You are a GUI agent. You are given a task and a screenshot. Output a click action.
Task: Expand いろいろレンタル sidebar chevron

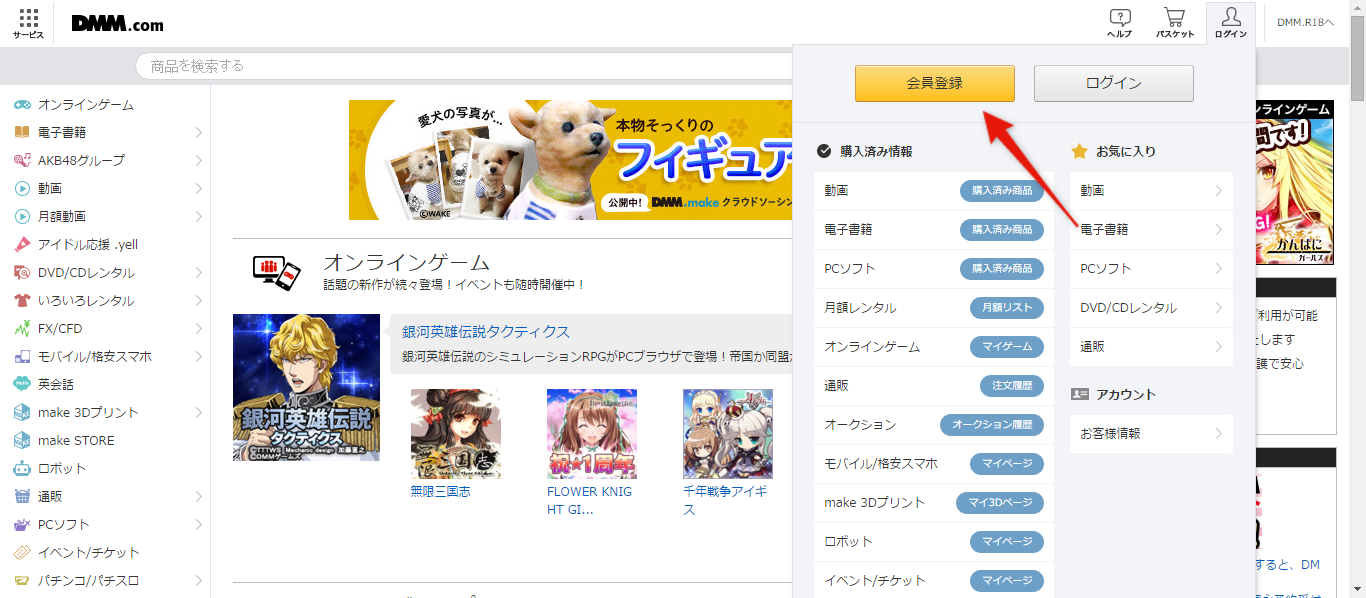tap(198, 300)
